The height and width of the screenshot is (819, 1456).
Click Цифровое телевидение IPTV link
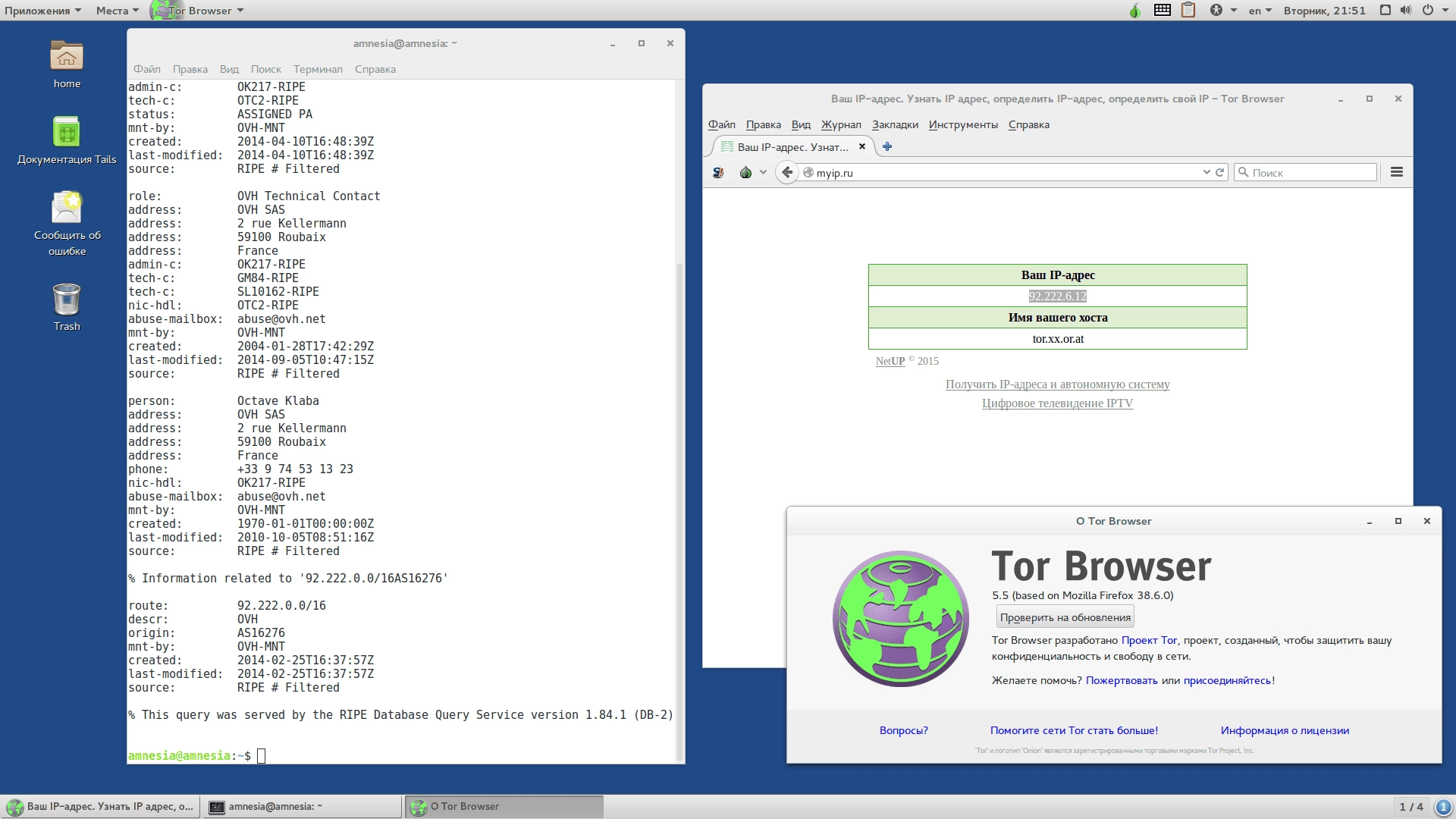(1057, 403)
